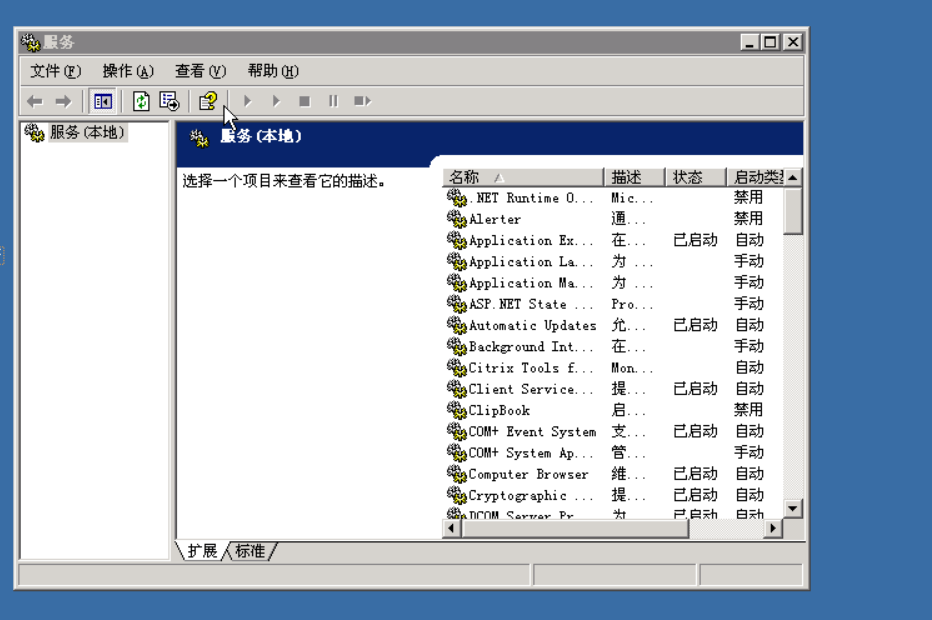Click the Stop Service square icon
Screen dimensions: 932x620
coord(304,102)
